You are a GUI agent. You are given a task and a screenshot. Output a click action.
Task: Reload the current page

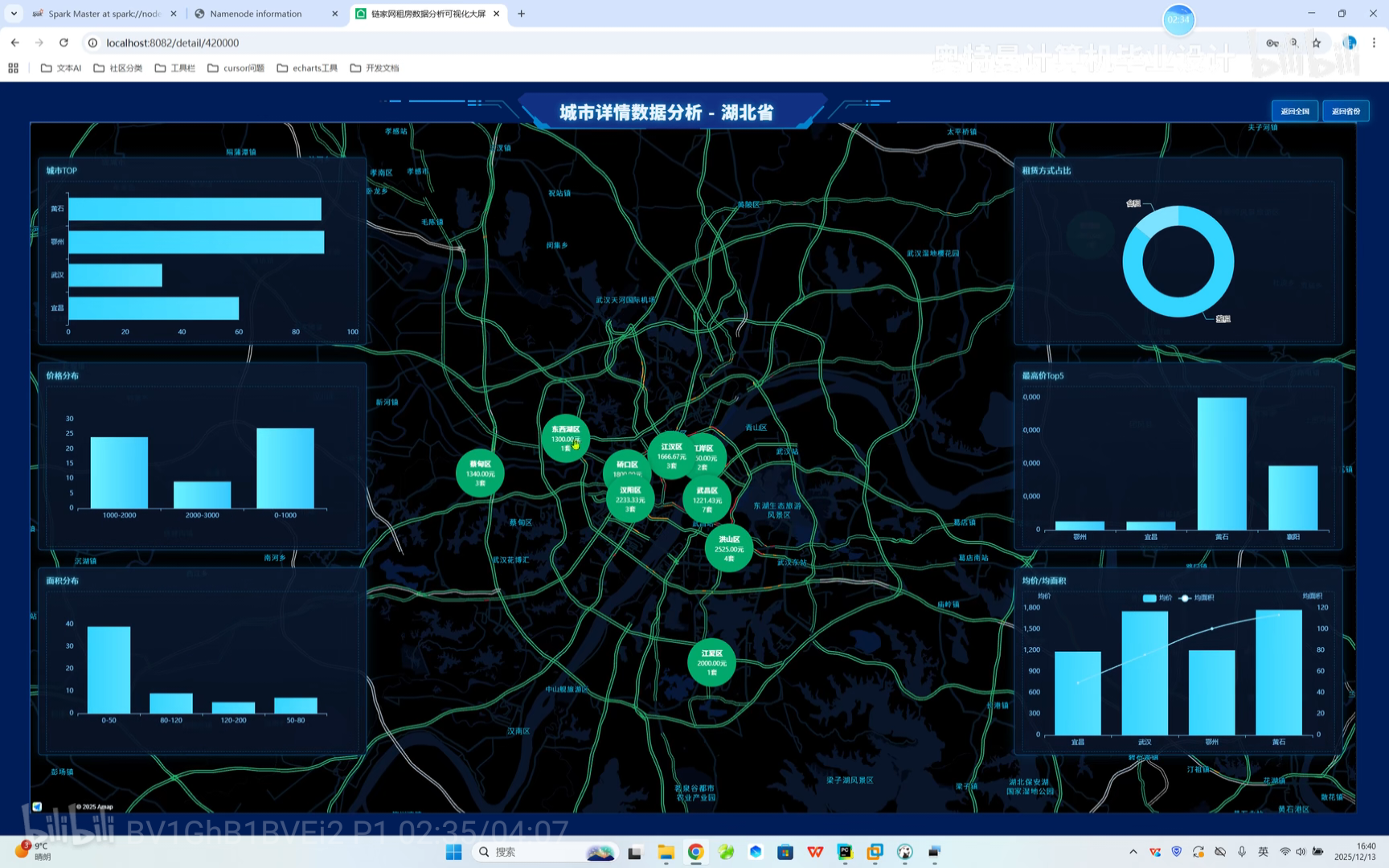(64, 43)
